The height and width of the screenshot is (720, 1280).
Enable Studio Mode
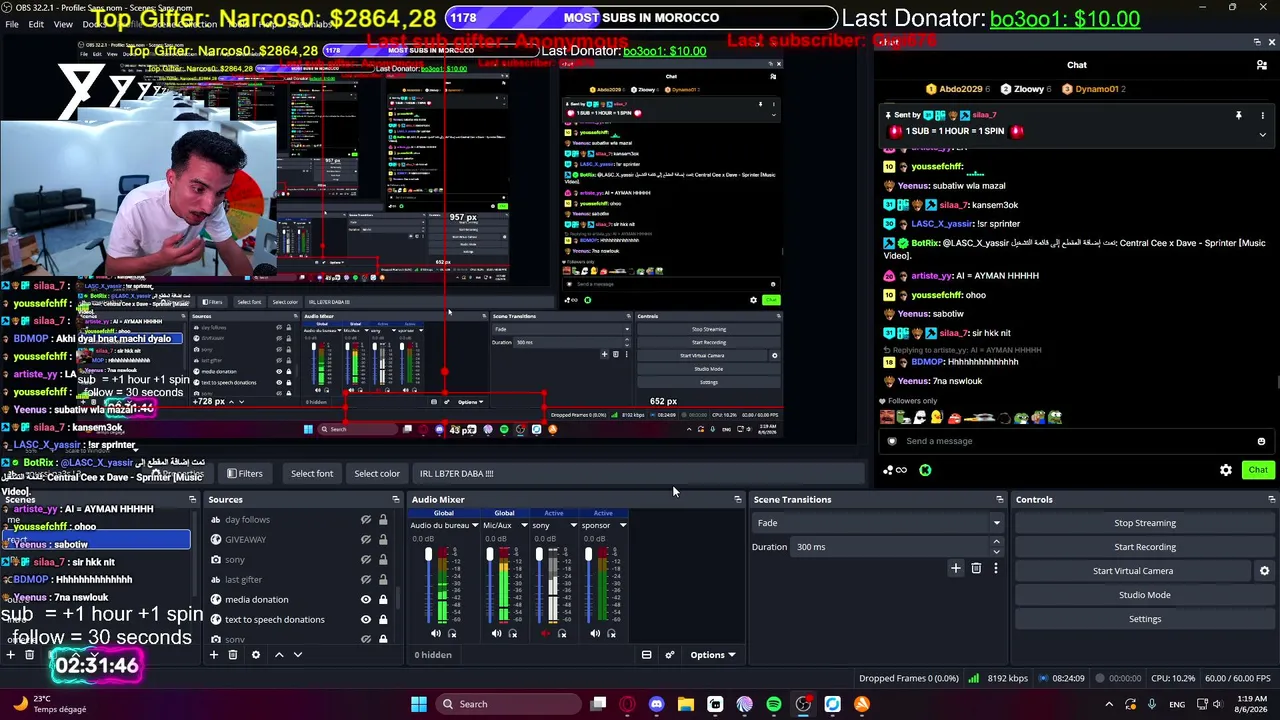pyautogui.click(x=1145, y=595)
